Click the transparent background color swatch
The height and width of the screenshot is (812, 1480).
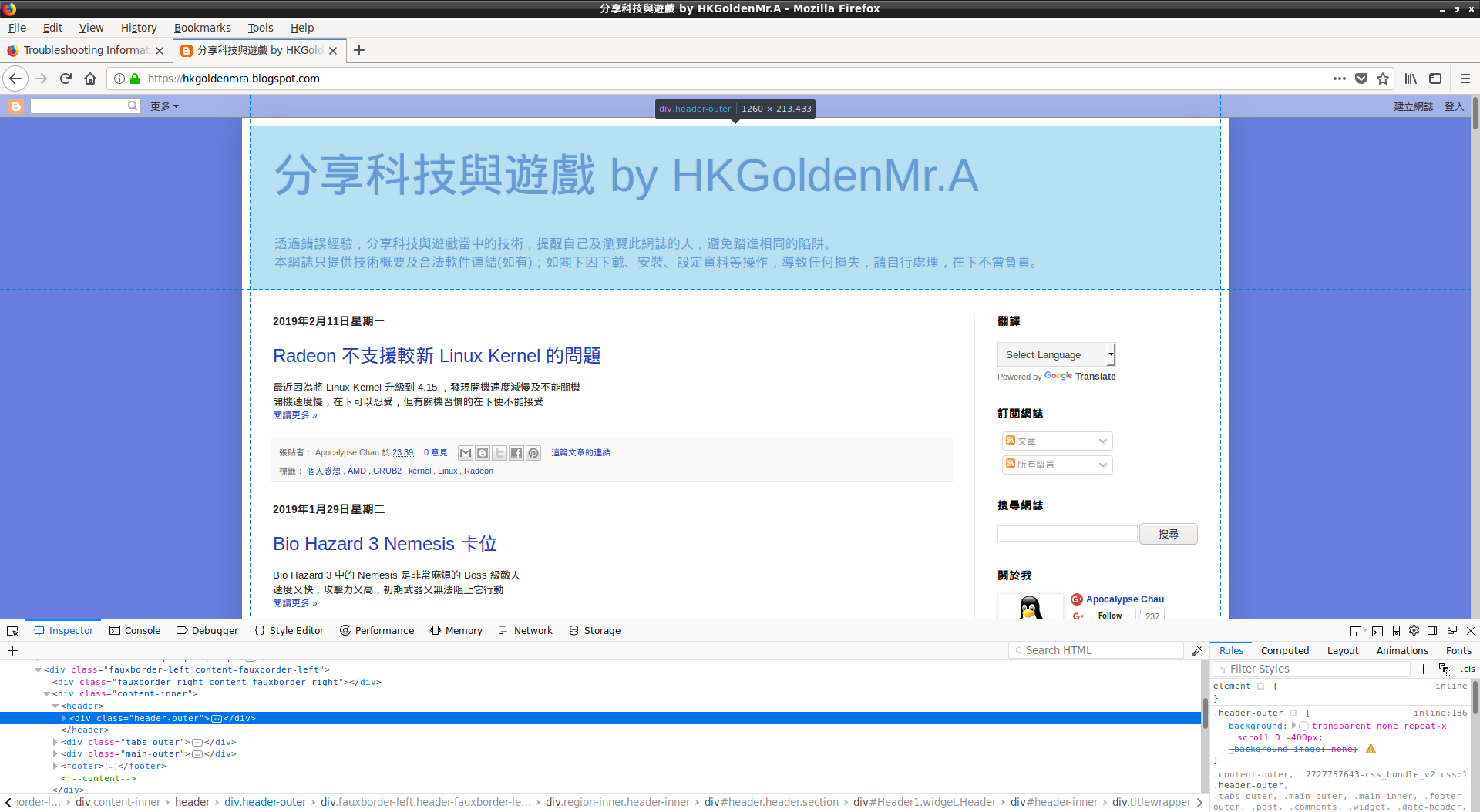click(1303, 726)
